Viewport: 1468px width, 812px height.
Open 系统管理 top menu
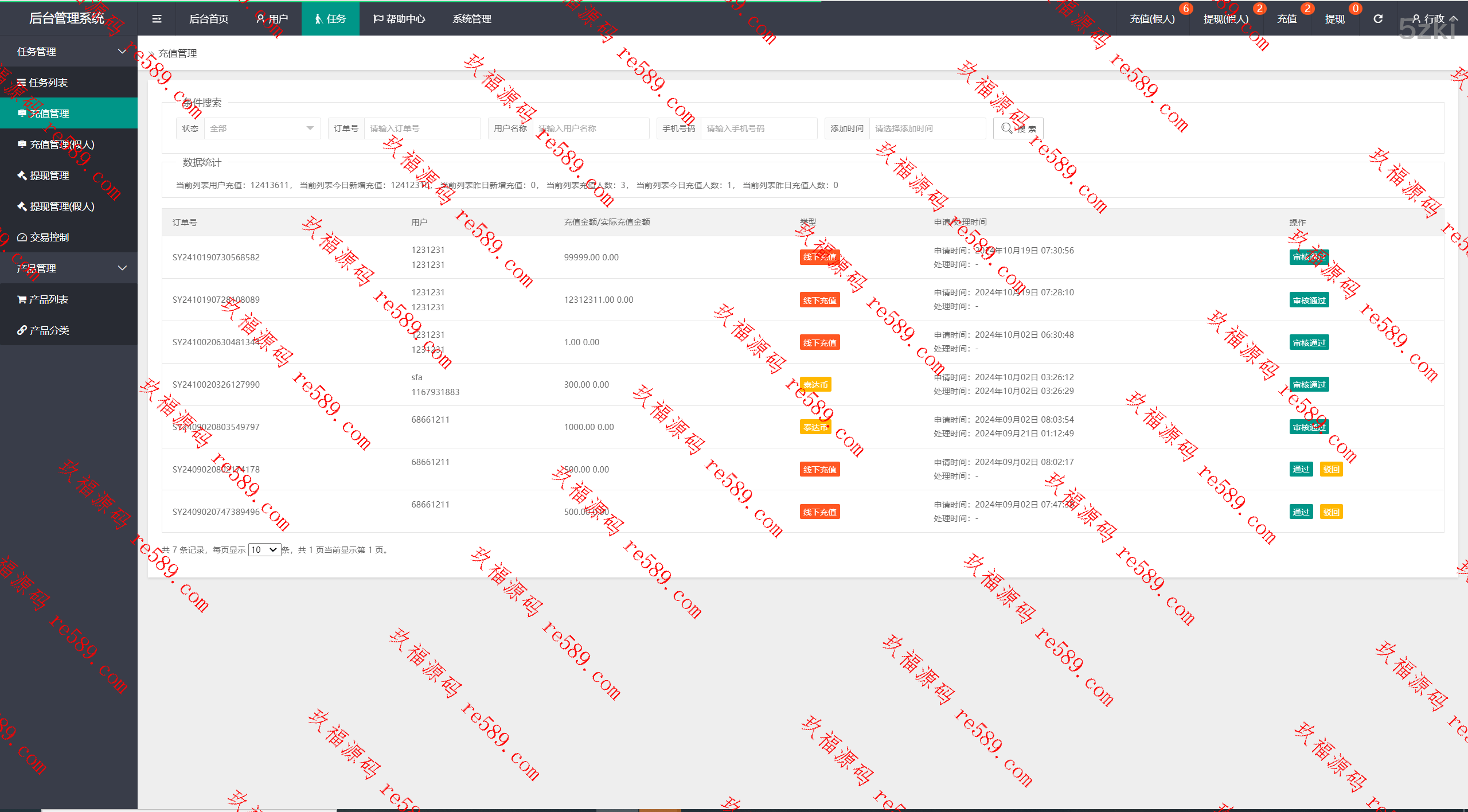point(471,19)
